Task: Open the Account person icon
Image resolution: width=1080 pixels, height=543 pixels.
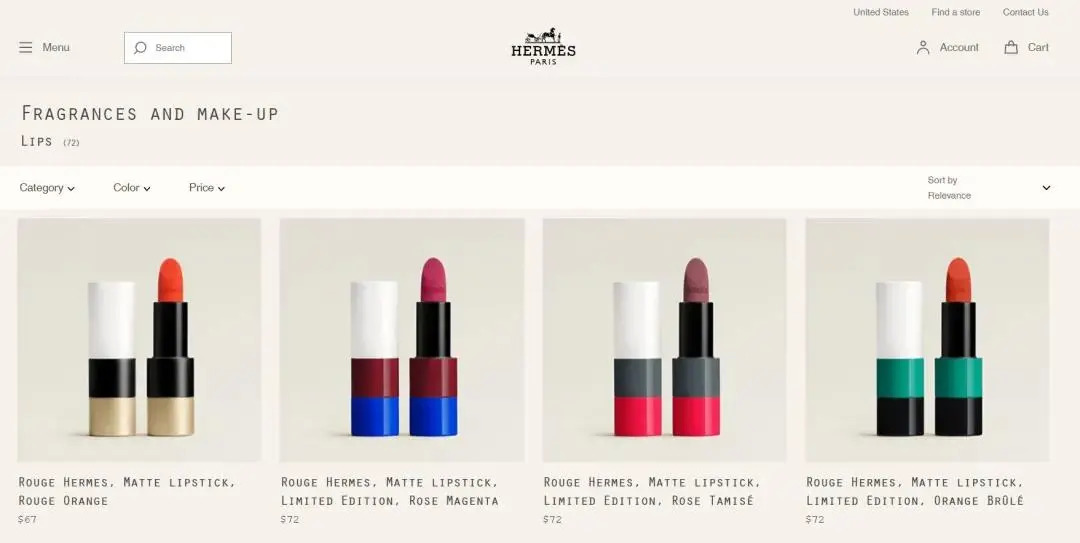Action: (x=923, y=48)
